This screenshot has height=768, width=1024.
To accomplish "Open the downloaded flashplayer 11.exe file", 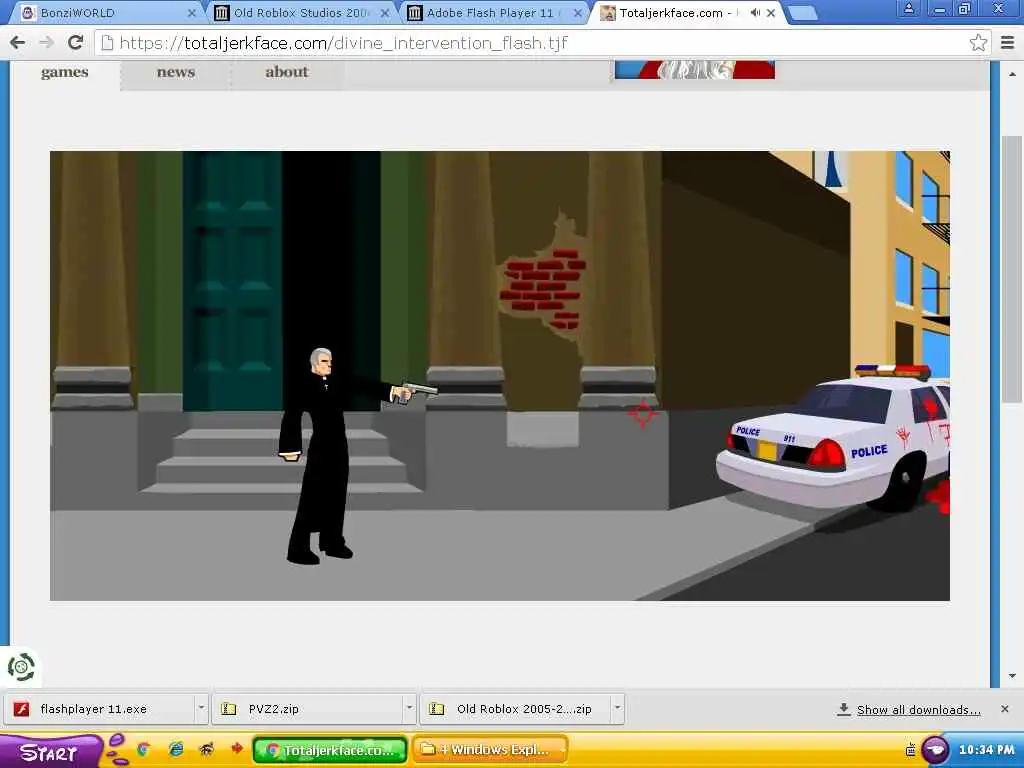I will 101,709.
